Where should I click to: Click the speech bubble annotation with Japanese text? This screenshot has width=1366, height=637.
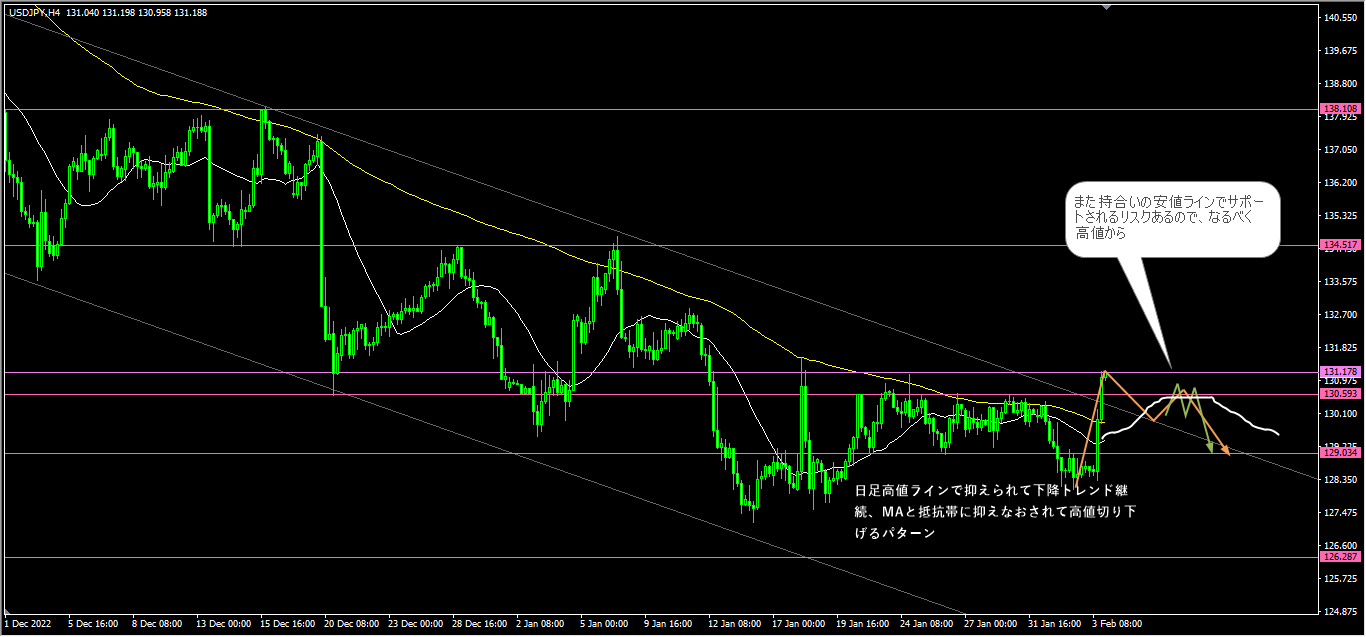tap(1171, 219)
